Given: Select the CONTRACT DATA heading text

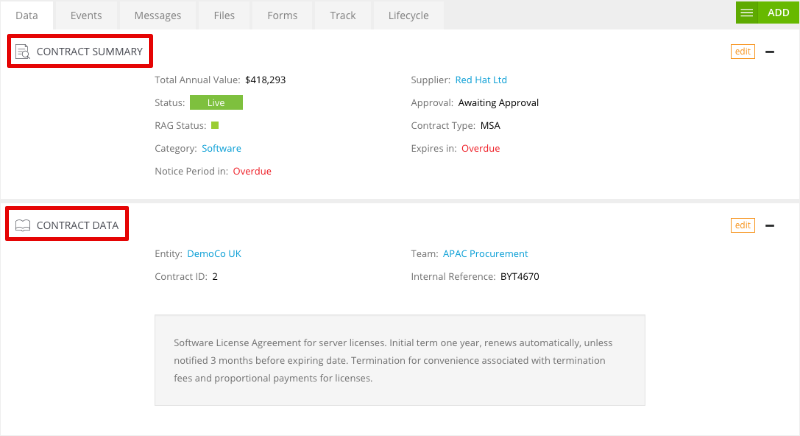Looking at the screenshot, I should [x=77, y=225].
